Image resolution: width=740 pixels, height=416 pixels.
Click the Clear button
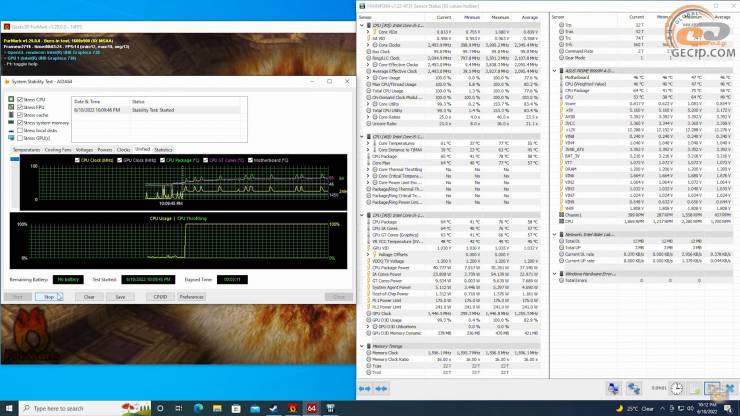coord(89,297)
